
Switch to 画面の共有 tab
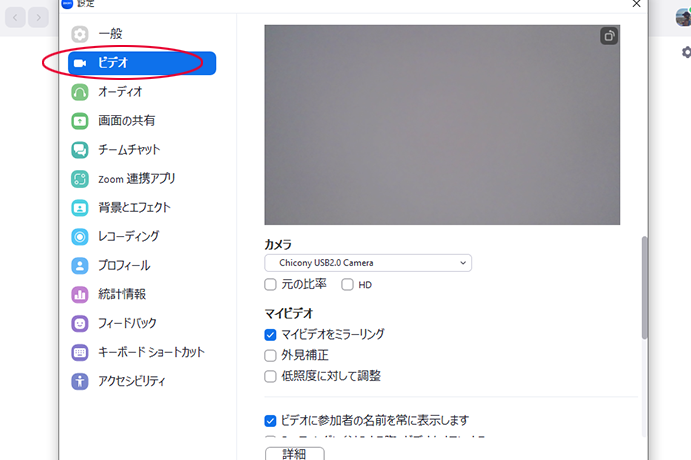tap(142, 121)
